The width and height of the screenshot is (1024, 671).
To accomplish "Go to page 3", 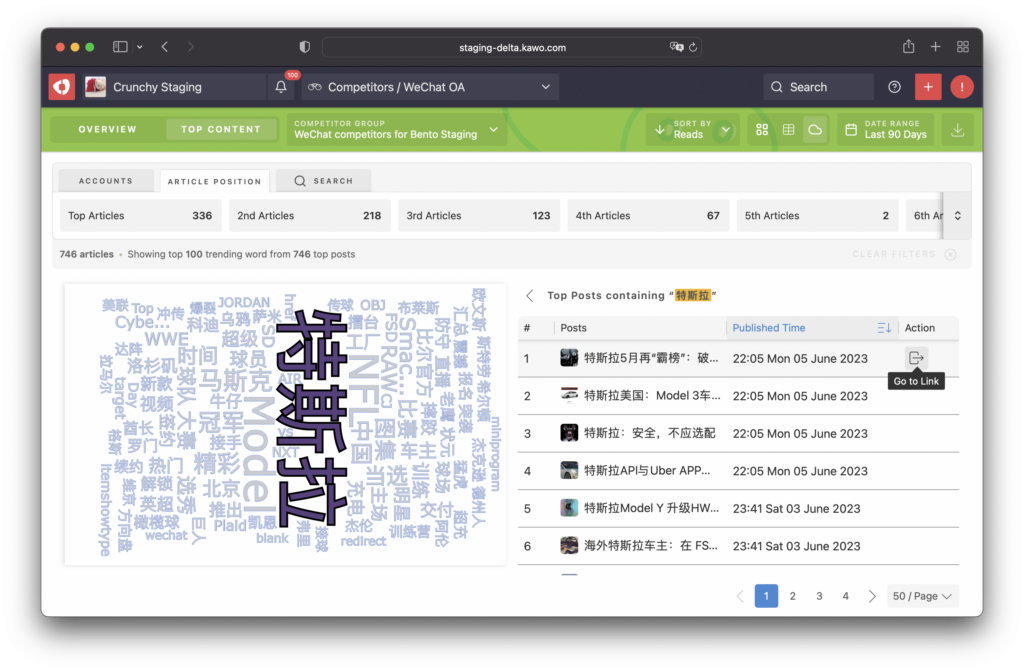I will 819,596.
